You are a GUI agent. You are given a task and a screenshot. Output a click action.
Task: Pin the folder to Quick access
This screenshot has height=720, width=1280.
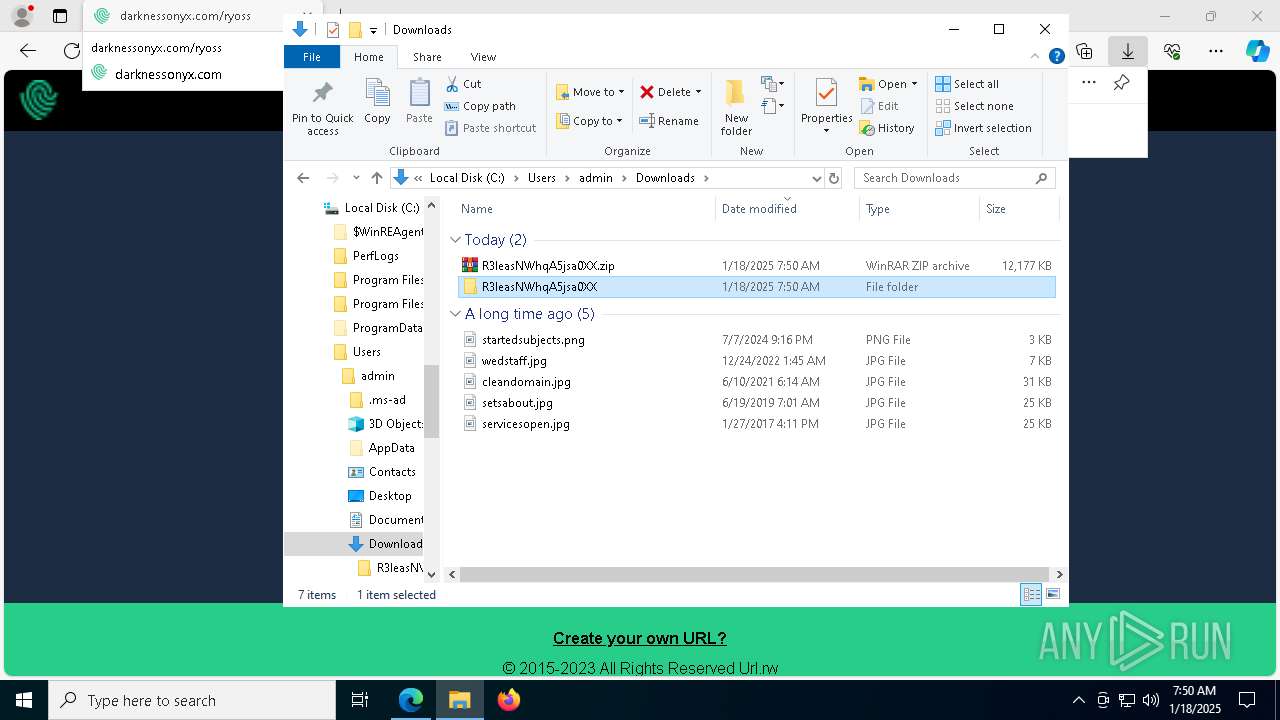click(322, 108)
